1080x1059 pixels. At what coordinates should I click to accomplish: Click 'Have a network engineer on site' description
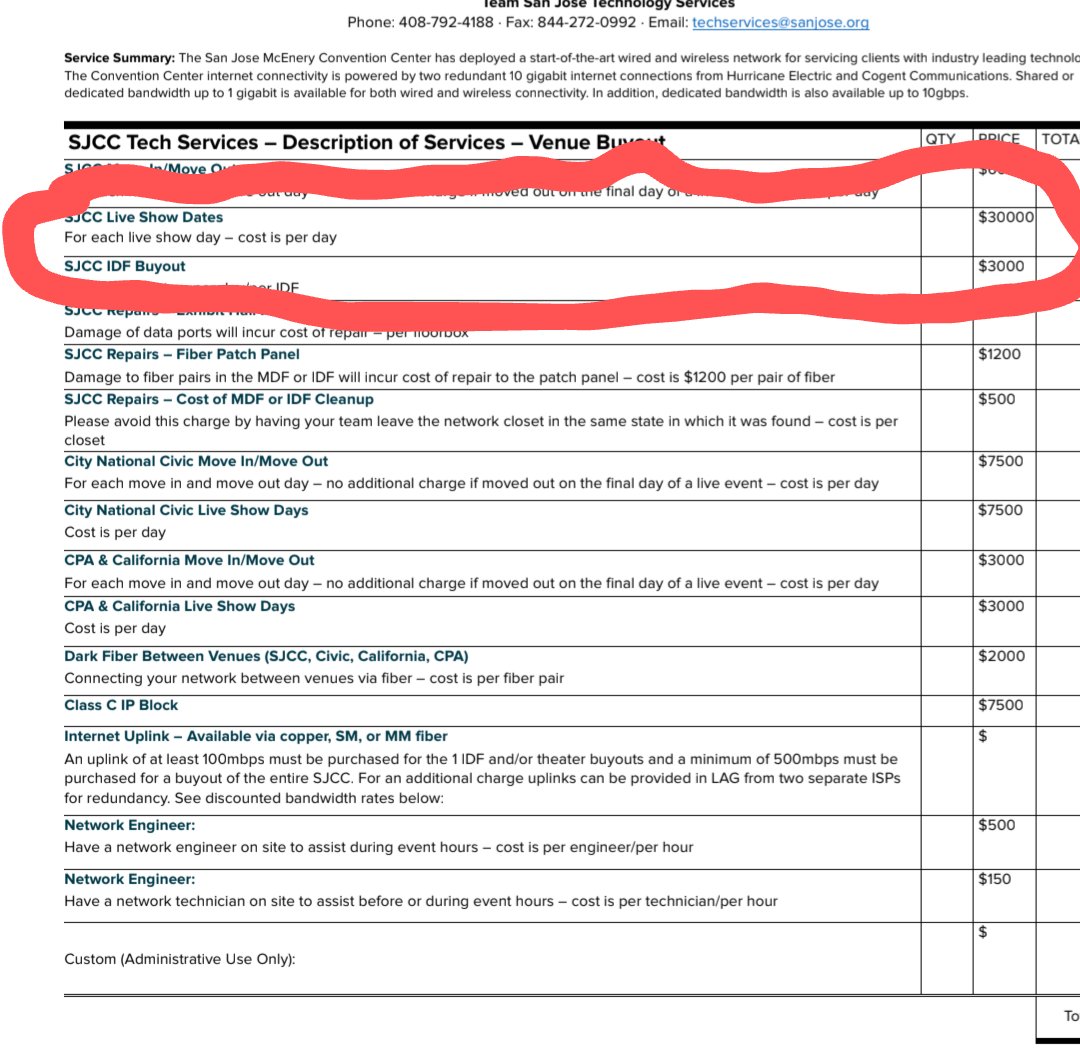click(x=379, y=847)
